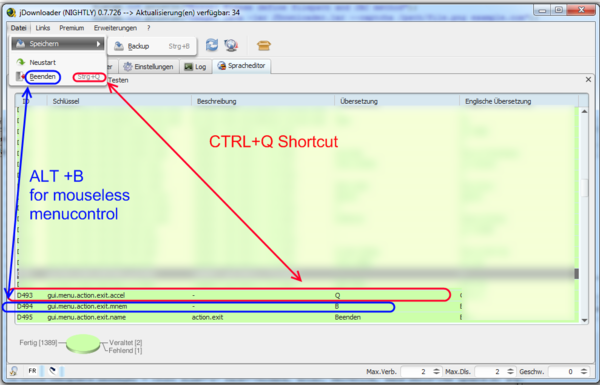
Task: Open the Premium menu
Action: point(72,28)
